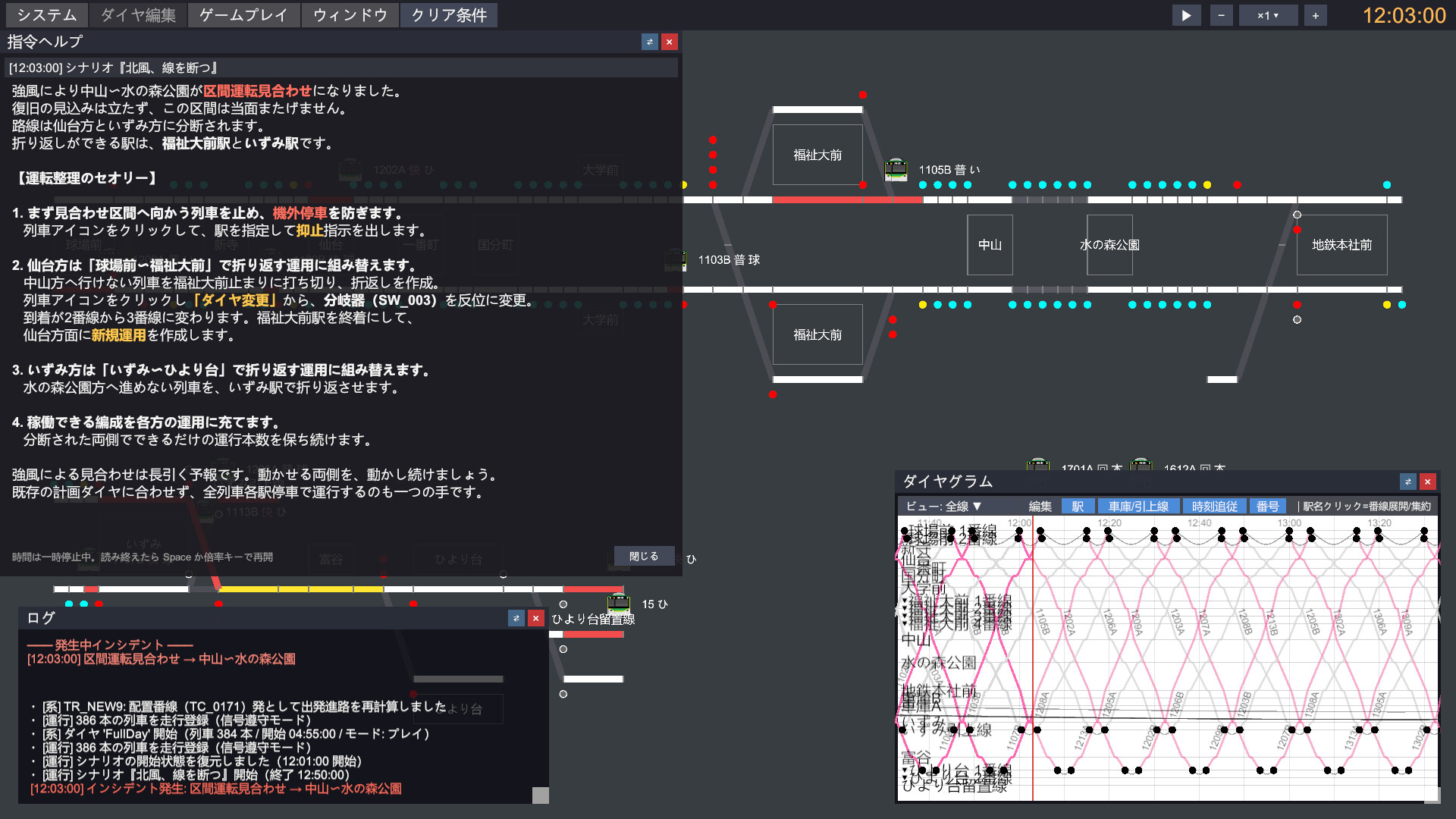Dock the ダイヤグラム panel with swap icon
Viewport: 1456px width, 819px height.
pyautogui.click(x=1407, y=482)
